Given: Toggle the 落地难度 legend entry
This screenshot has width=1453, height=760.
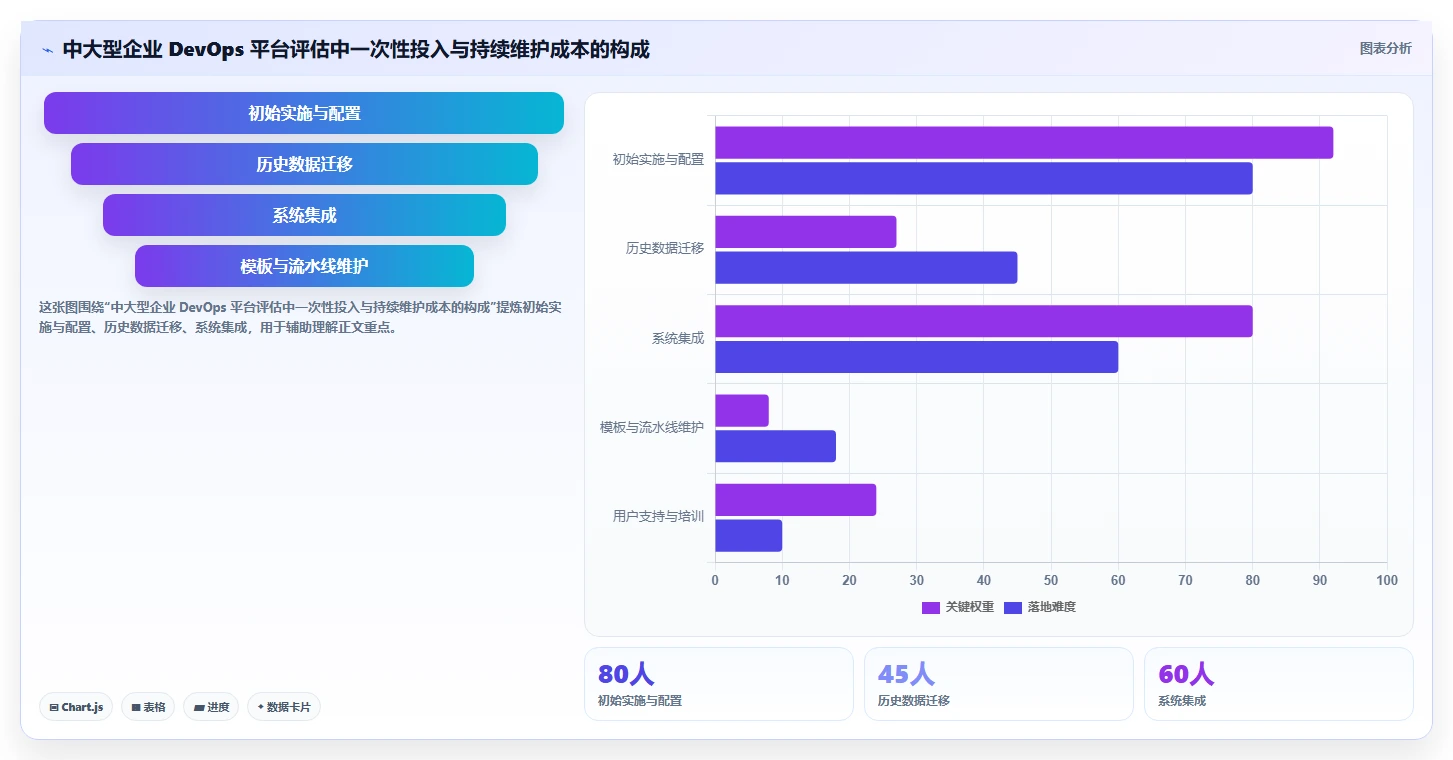Looking at the screenshot, I should pyautogui.click(x=1039, y=607).
